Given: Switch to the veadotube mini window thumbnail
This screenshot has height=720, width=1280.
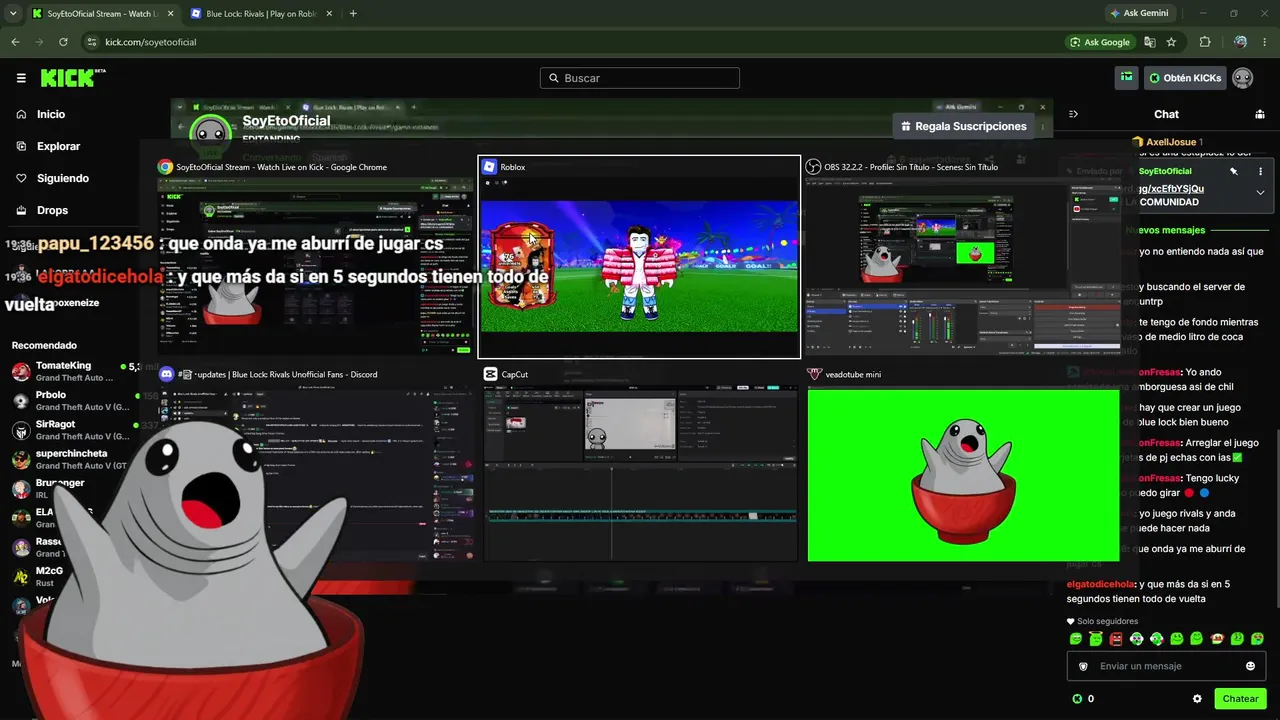Looking at the screenshot, I should pyautogui.click(x=963, y=464).
